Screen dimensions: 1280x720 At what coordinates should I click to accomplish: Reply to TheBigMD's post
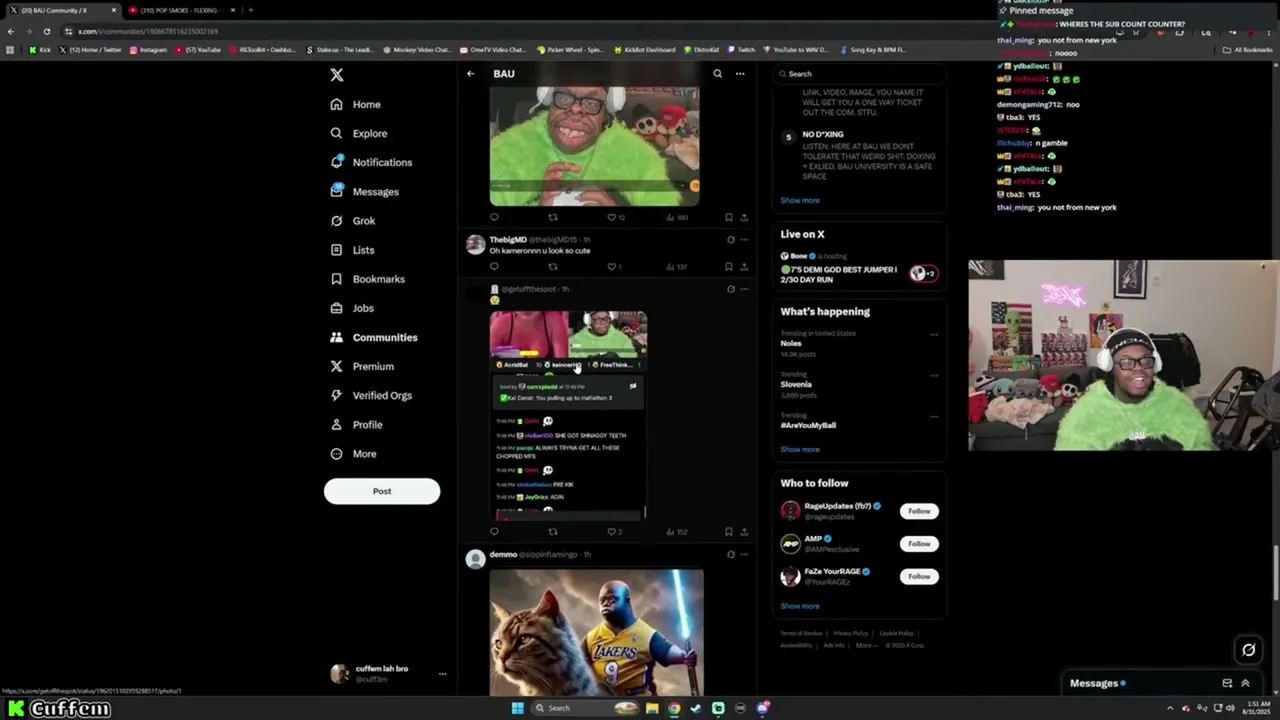click(494, 267)
